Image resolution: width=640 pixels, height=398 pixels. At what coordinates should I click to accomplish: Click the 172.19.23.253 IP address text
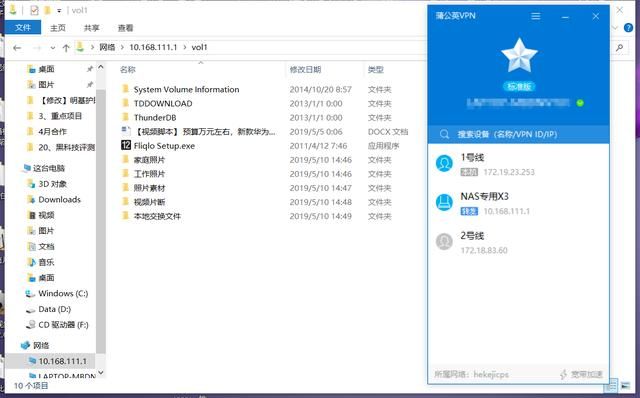pos(509,172)
